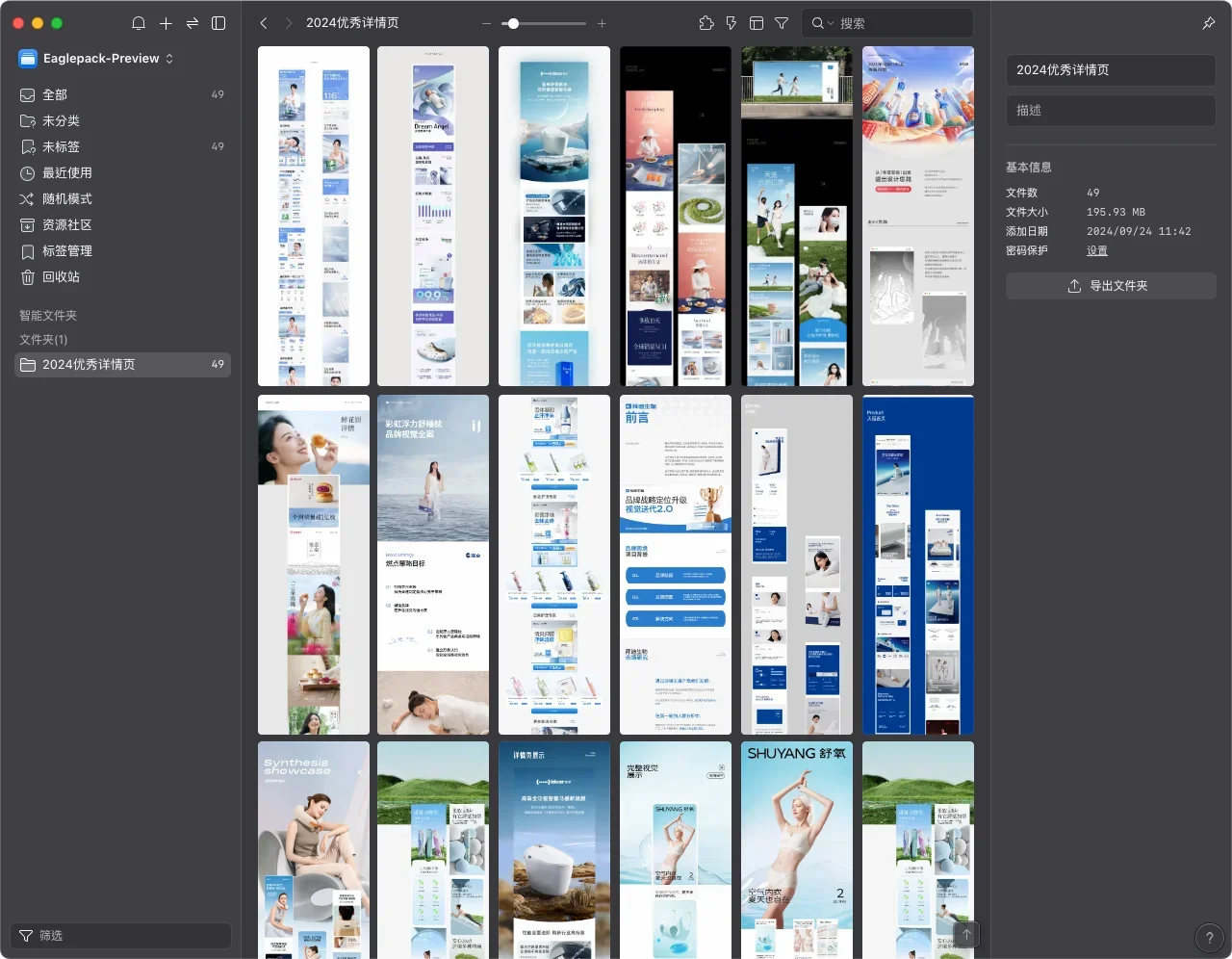The height and width of the screenshot is (959, 1232).
Task: Click the 2024/09/24 11:42 date value
Action: [1139, 231]
